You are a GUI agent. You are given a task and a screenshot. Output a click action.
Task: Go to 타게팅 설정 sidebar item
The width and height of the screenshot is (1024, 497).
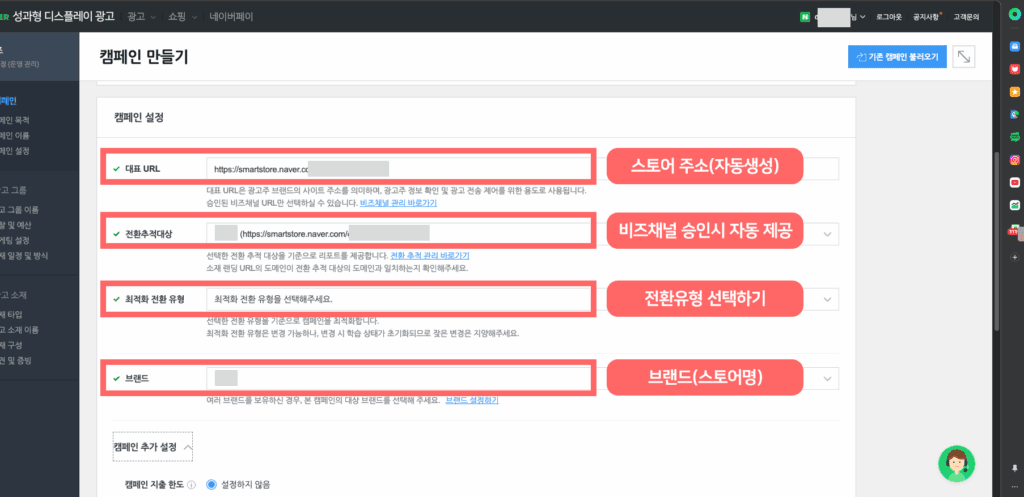(x=16, y=240)
